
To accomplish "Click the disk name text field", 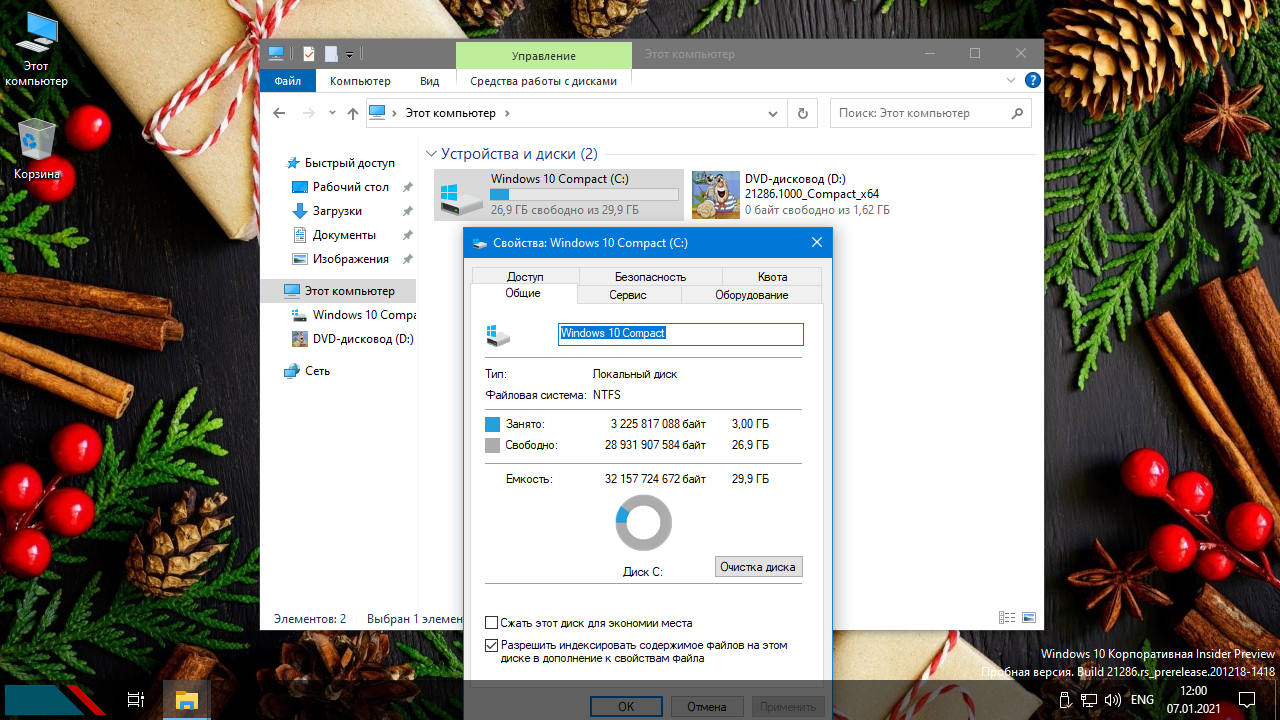I will [x=680, y=333].
